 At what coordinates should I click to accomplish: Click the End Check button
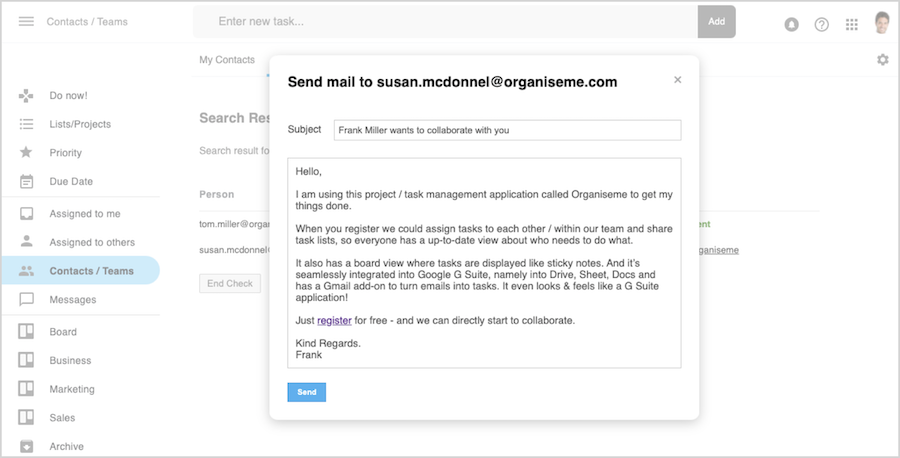point(230,284)
